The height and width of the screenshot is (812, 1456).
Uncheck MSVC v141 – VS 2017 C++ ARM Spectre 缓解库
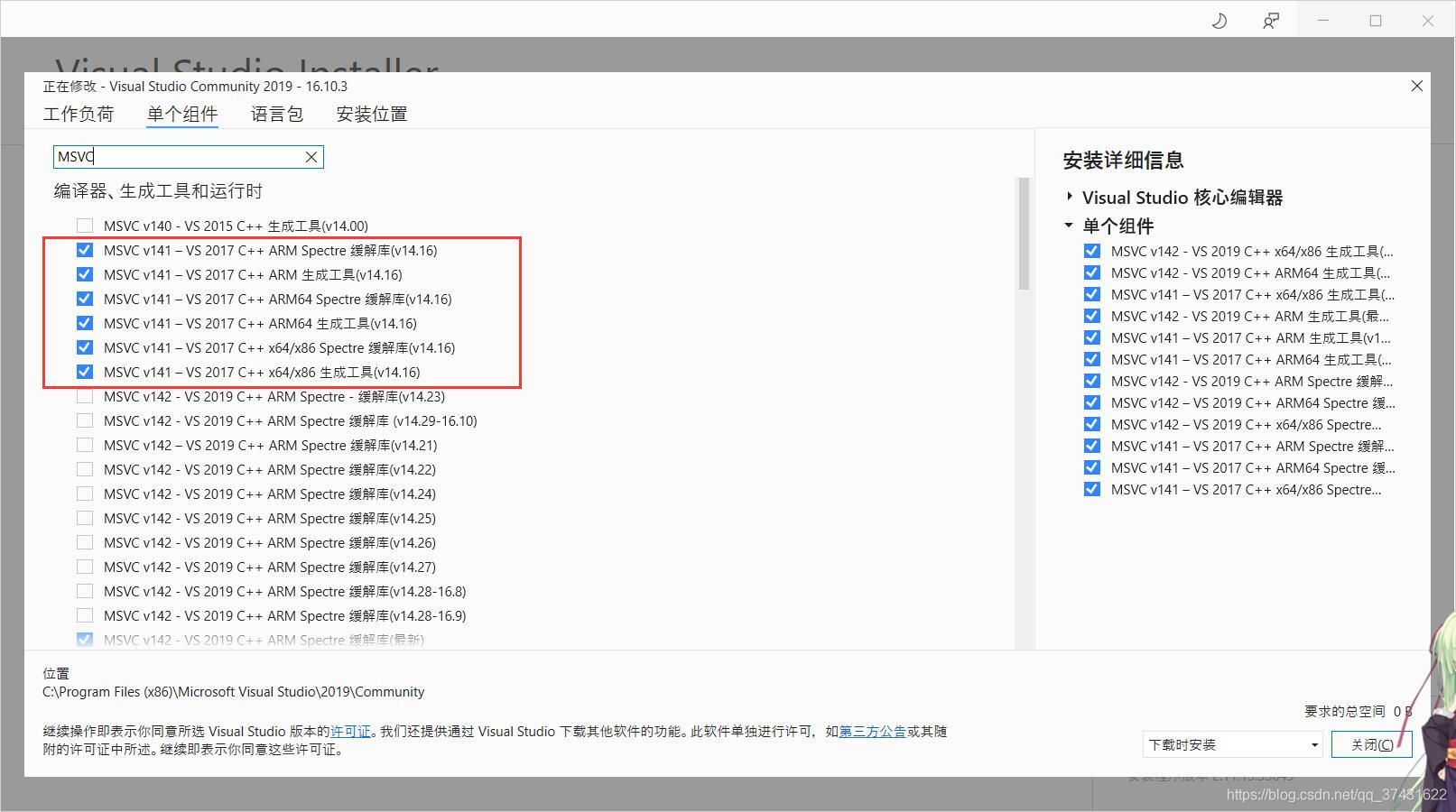(84, 250)
